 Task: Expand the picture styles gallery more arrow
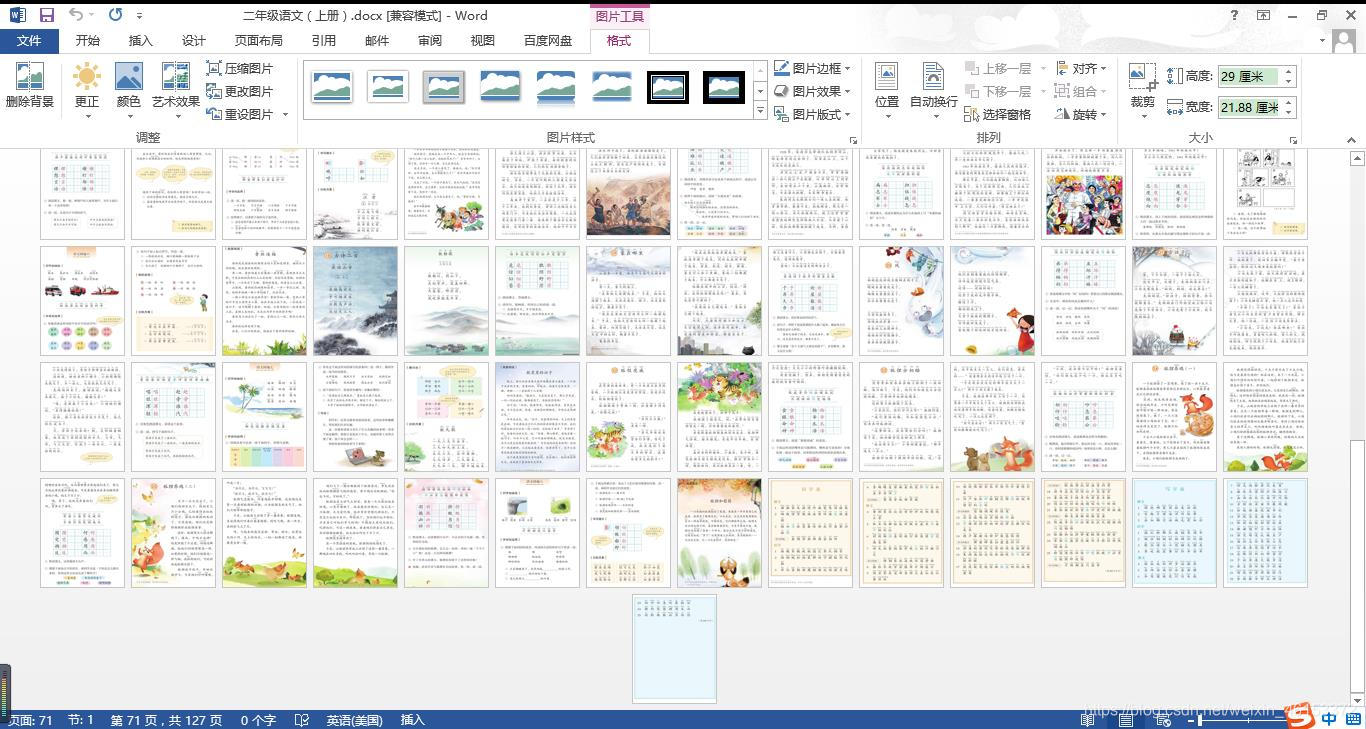(x=760, y=112)
